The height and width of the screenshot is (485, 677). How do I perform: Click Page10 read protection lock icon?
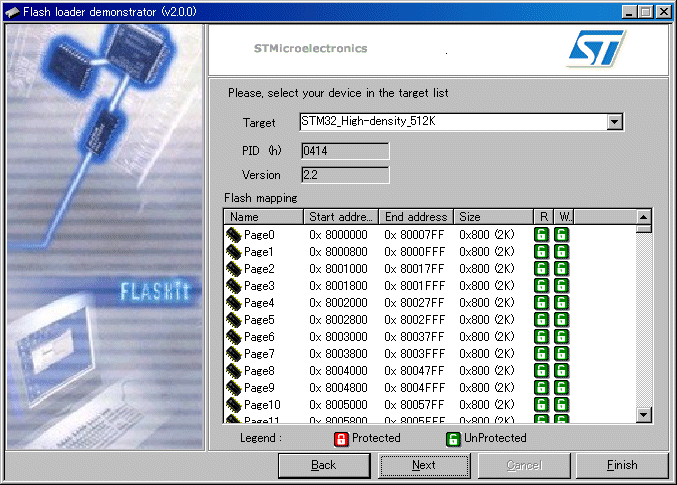pos(541,404)
